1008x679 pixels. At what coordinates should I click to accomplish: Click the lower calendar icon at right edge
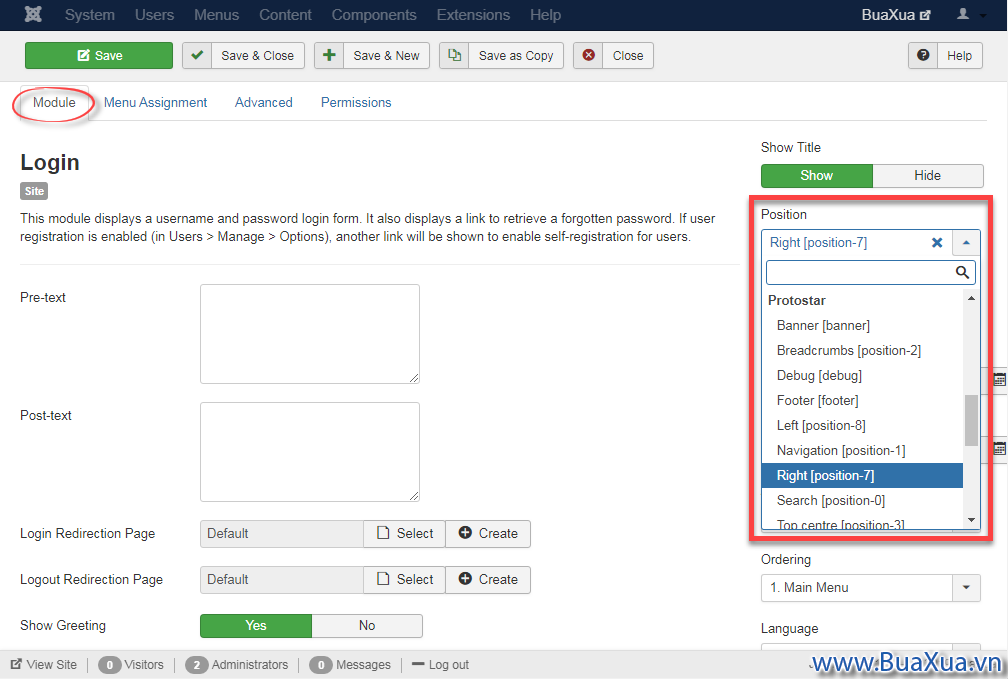1000,448
